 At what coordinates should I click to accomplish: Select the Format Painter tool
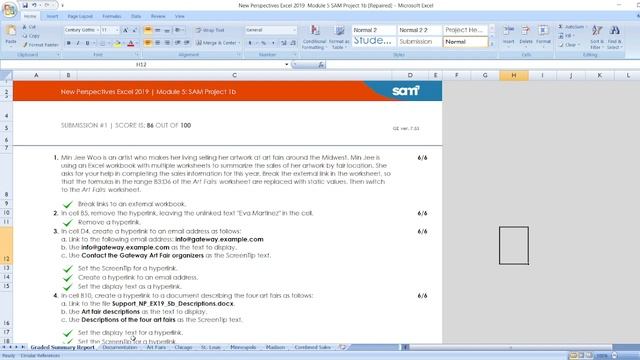click(41, 45)
